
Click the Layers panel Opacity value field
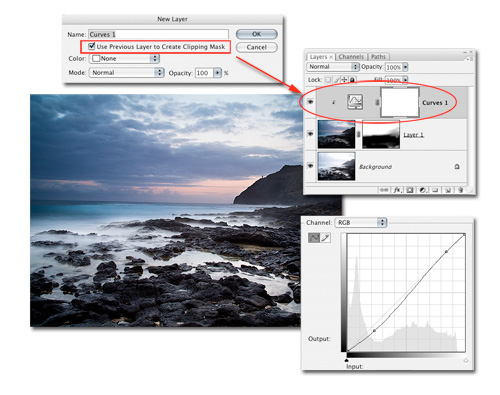[x=394, y=67]
